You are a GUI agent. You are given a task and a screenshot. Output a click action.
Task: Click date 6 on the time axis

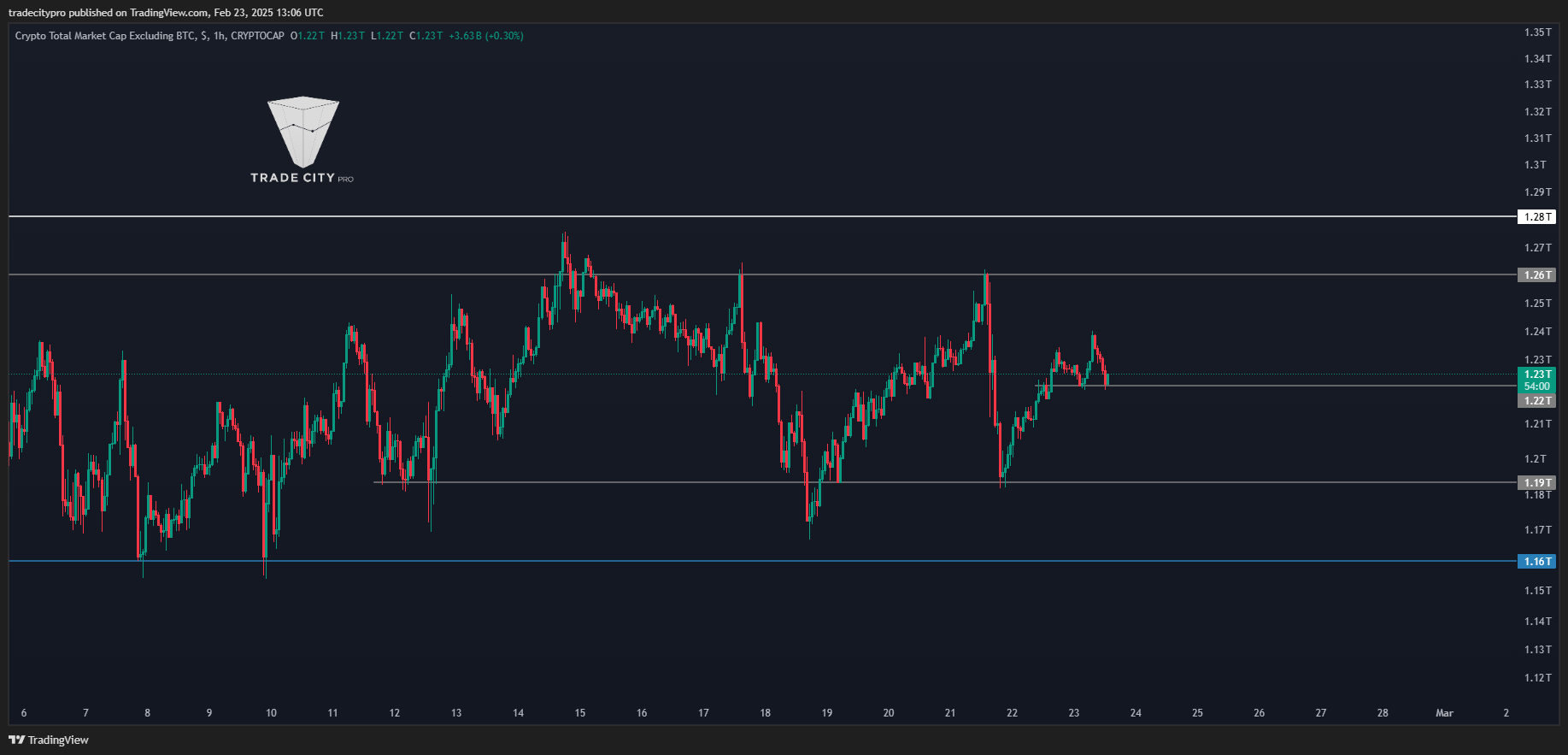click(24, 713)
